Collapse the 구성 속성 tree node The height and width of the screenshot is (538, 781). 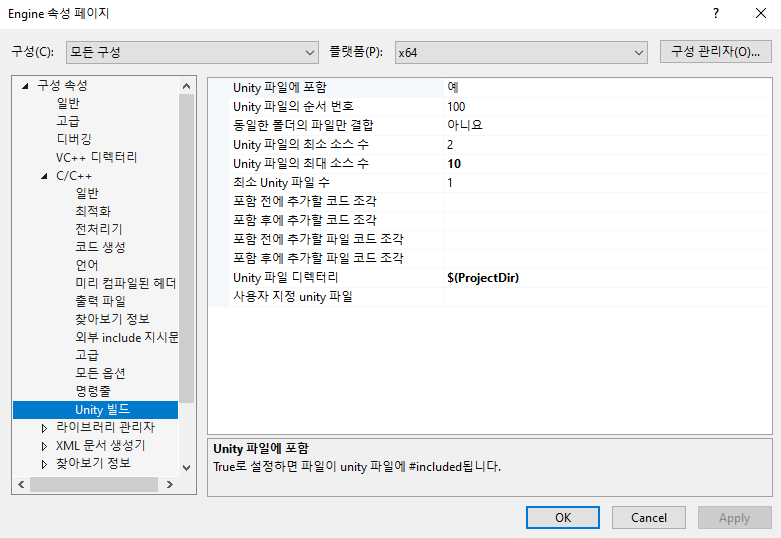click(25, 86)
